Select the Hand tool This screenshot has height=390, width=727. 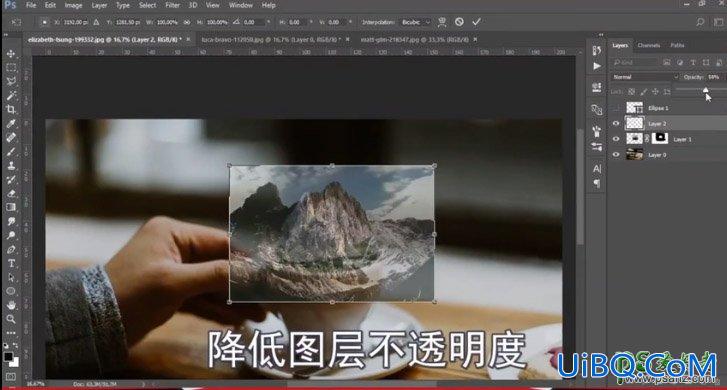tap(11, 305)
